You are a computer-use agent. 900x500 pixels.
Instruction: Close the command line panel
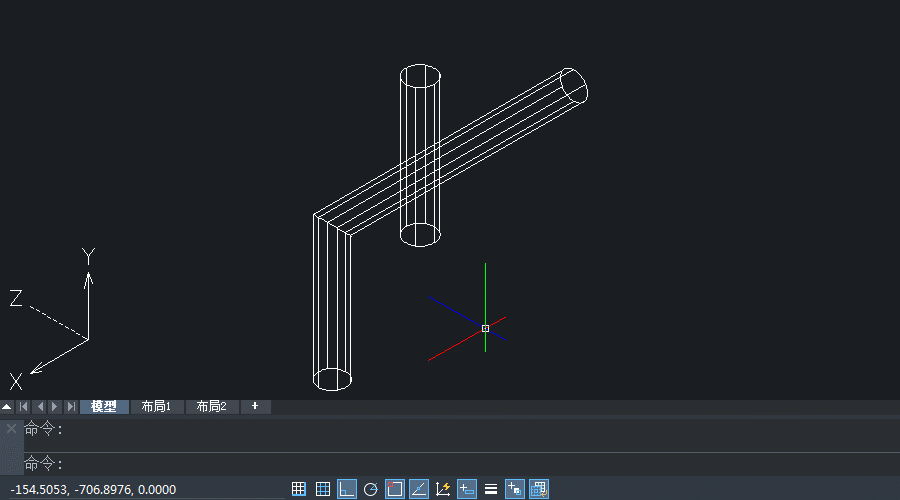(x=11, y=428)
